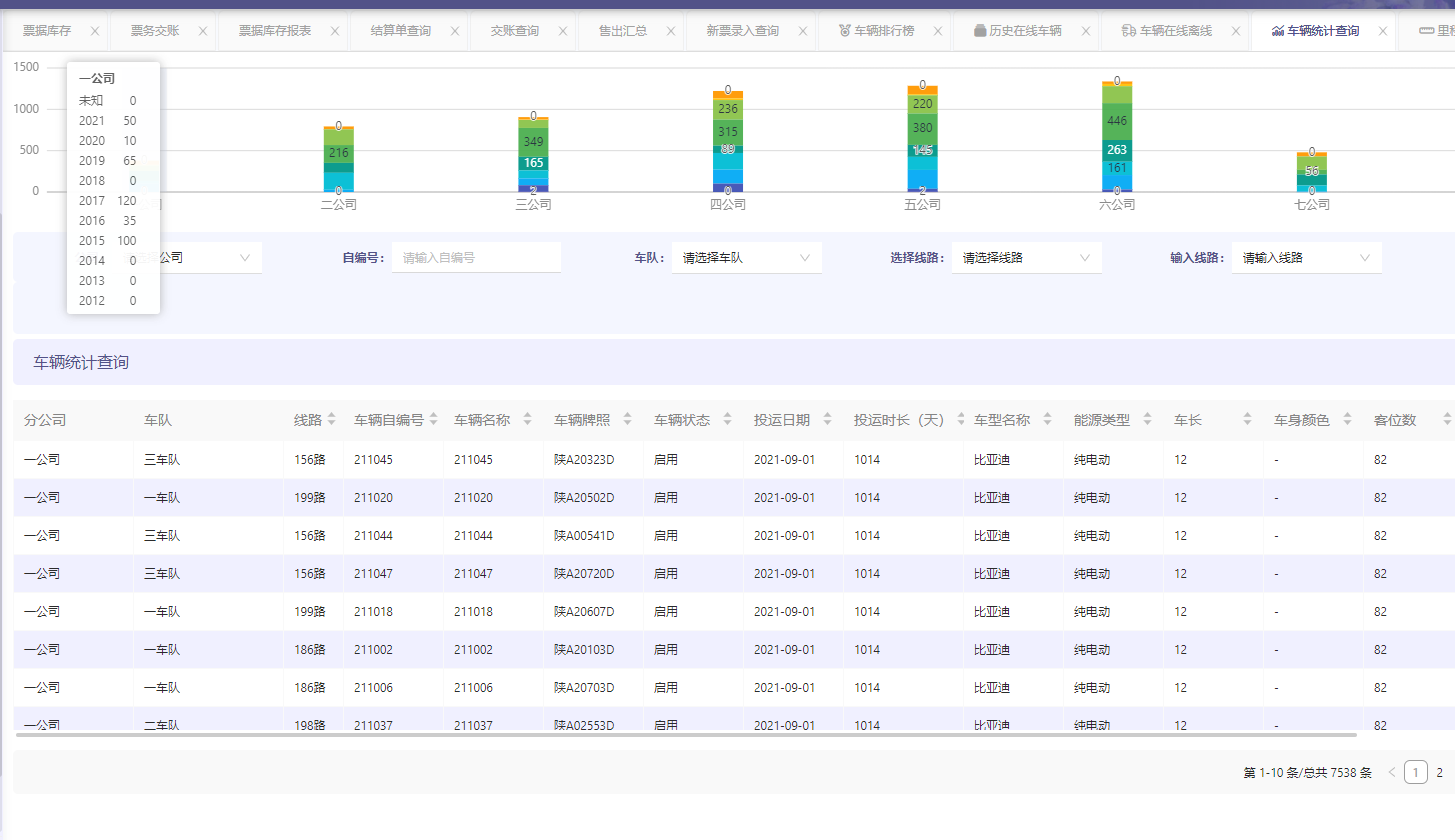1455x840 pixels.
Task: Close the 车辆在线离线 tab
Action: point(1236,31)
